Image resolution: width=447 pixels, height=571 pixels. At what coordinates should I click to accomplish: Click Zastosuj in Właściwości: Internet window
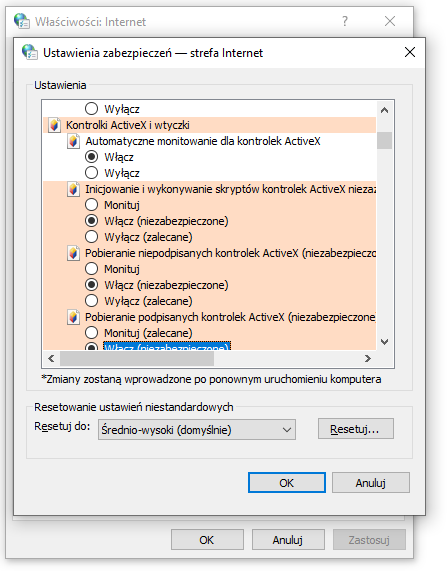(369, 540)
